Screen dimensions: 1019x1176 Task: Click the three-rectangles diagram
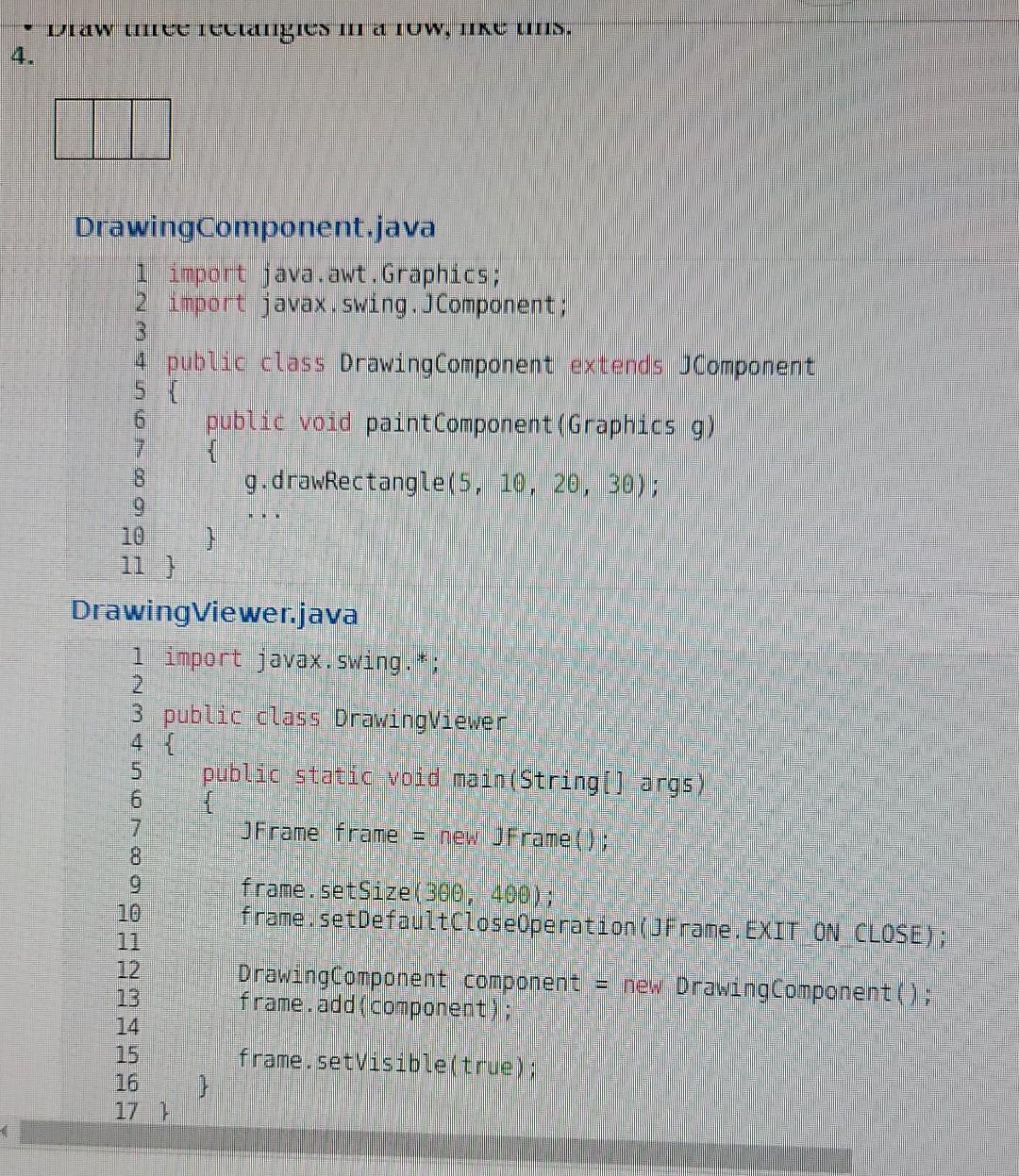[x=111, y=129]
